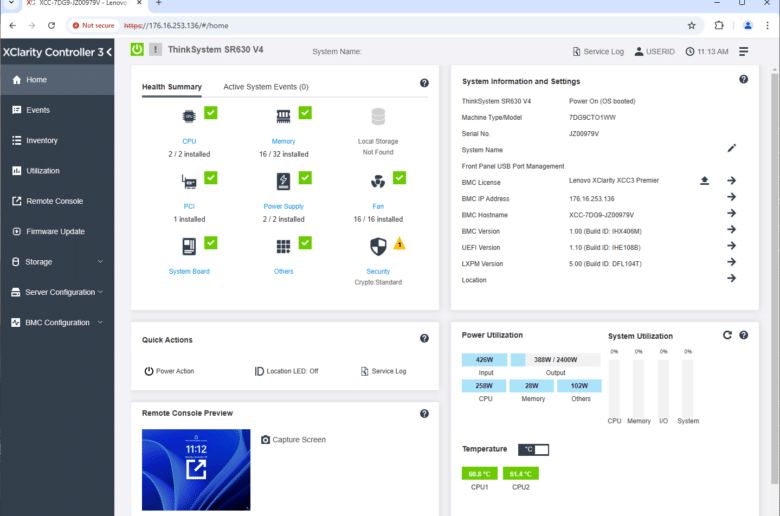Switch to Active System Events tab
Image resolution: width=780 pixels, height=516 pixels.
(266, 87)
